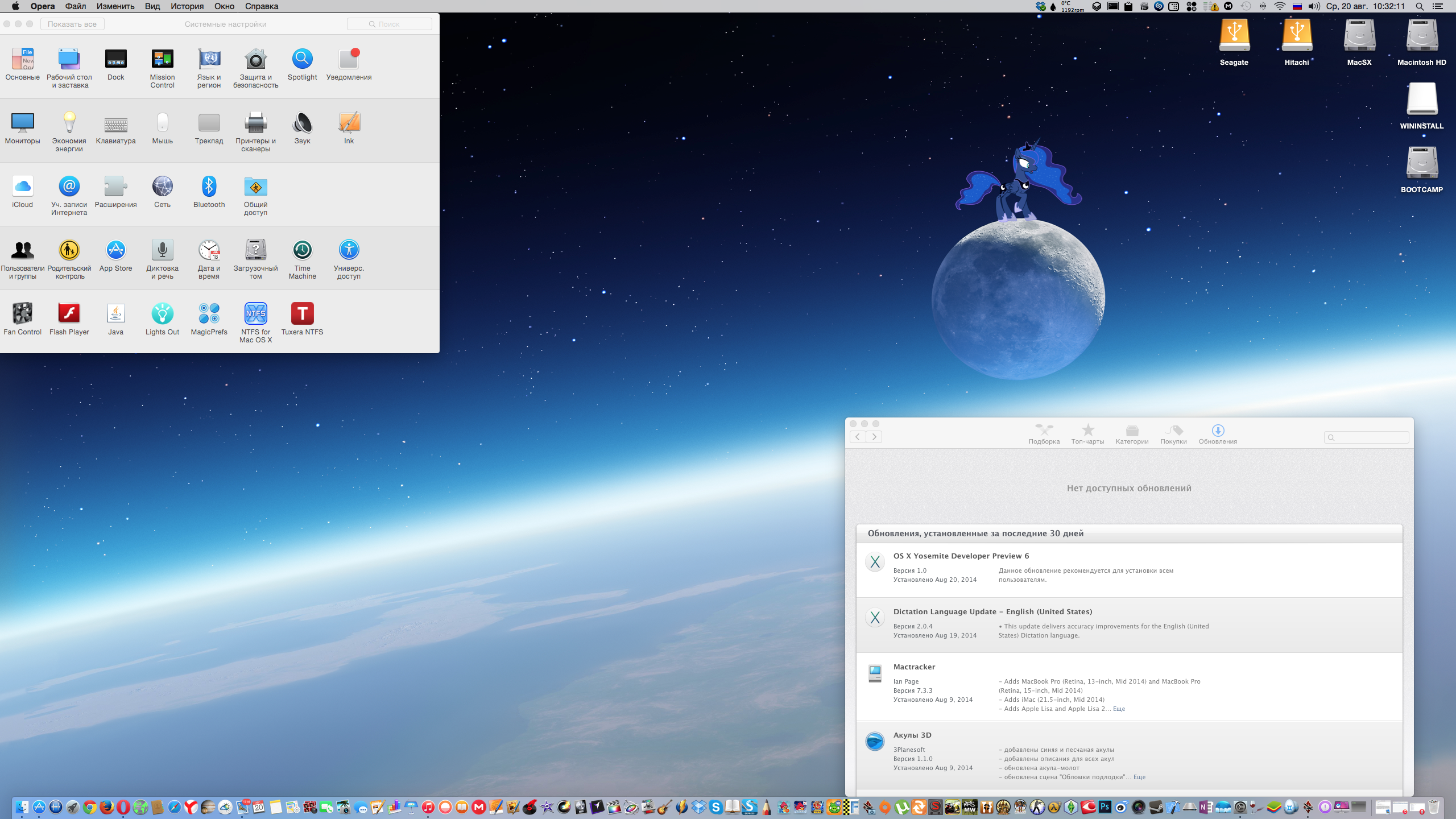Open the Window menu in the menu bar
Image resolution: width=1456 pixels, height=819 pixels.
tap(224, 6)
